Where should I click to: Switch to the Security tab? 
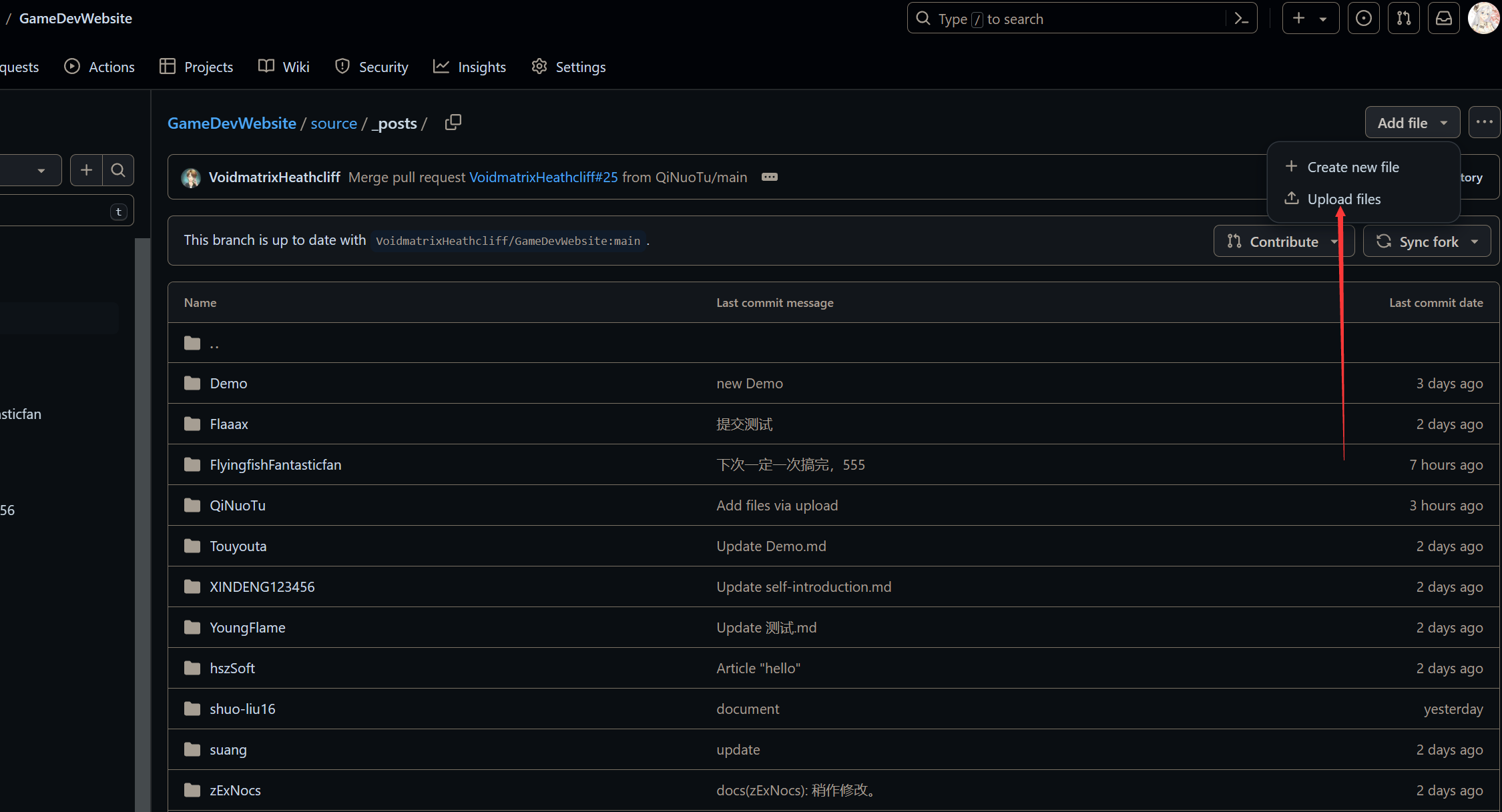pyautogui.click(x=371, y=67)
